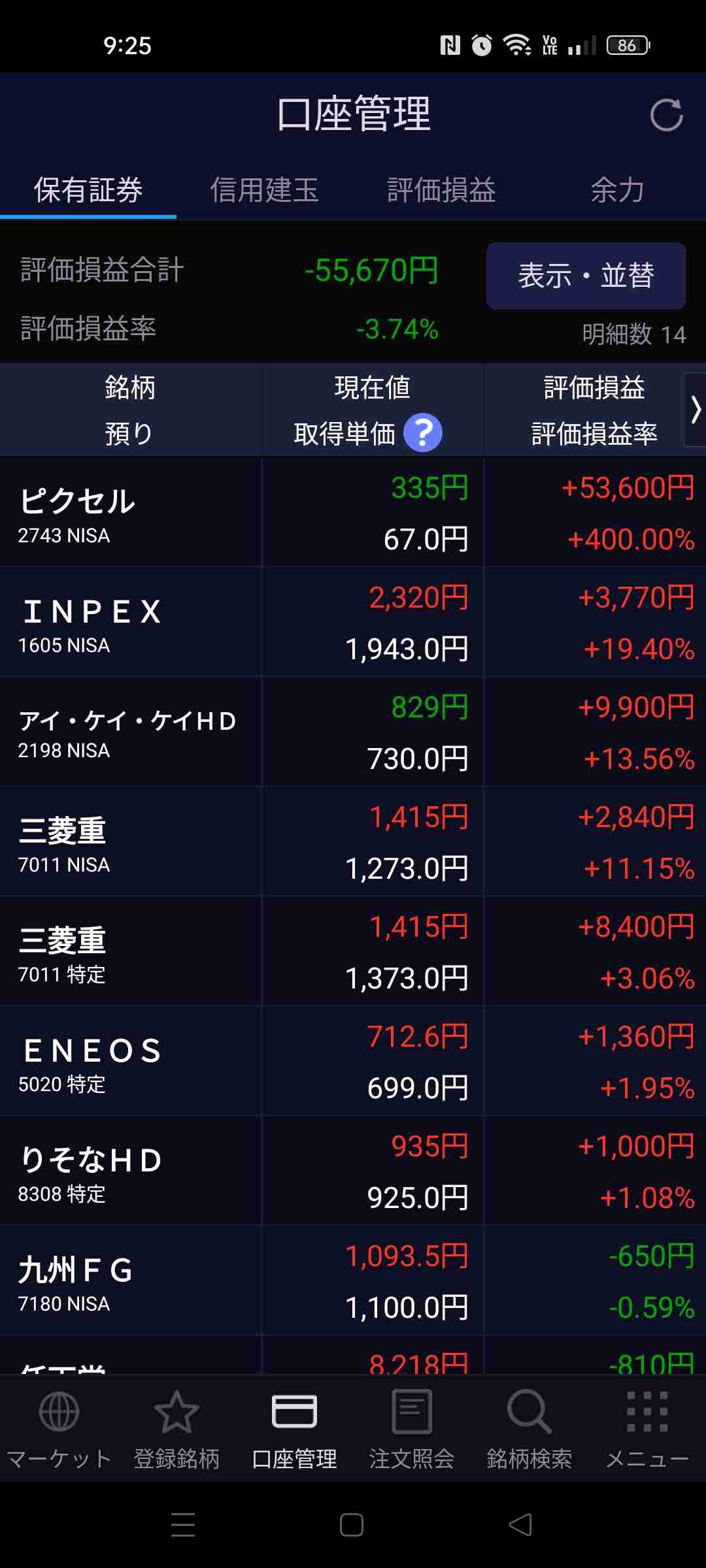This screenshot has height=1568, width=706.
Task: Select the 保有証券 tab
Action: click(88, 190)
